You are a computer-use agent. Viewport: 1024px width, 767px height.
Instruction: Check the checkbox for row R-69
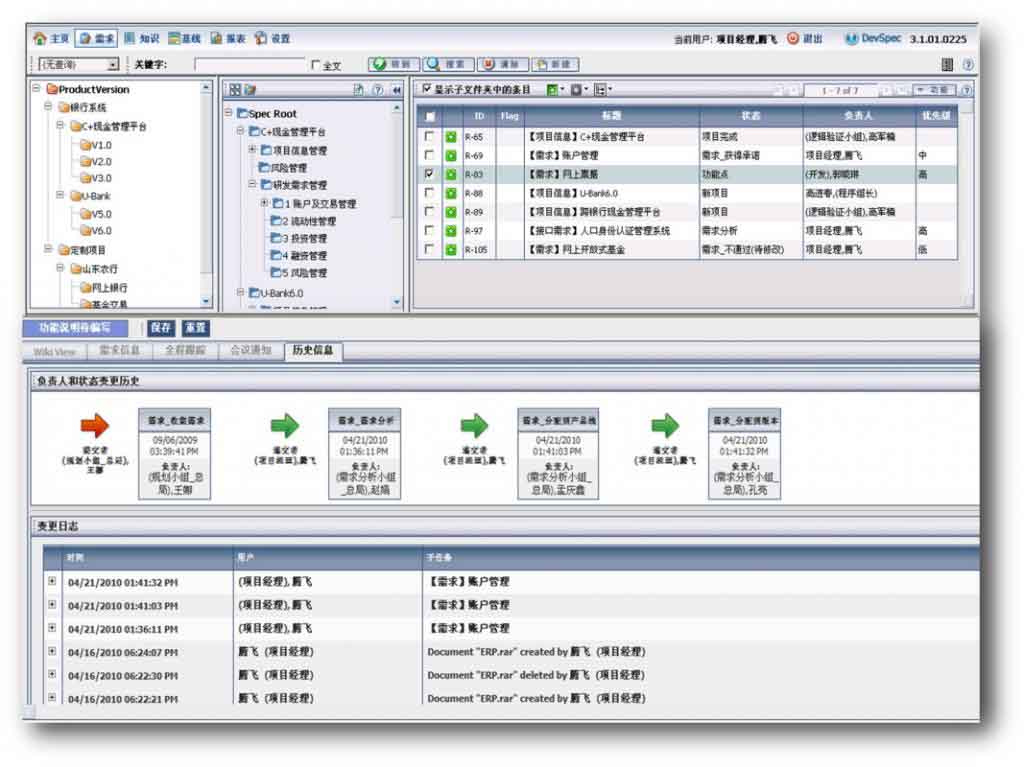coord(429,156)
